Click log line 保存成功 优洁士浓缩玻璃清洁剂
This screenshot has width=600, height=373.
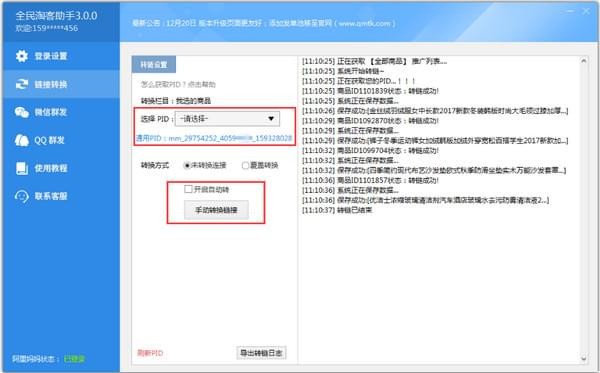point(426,200)
